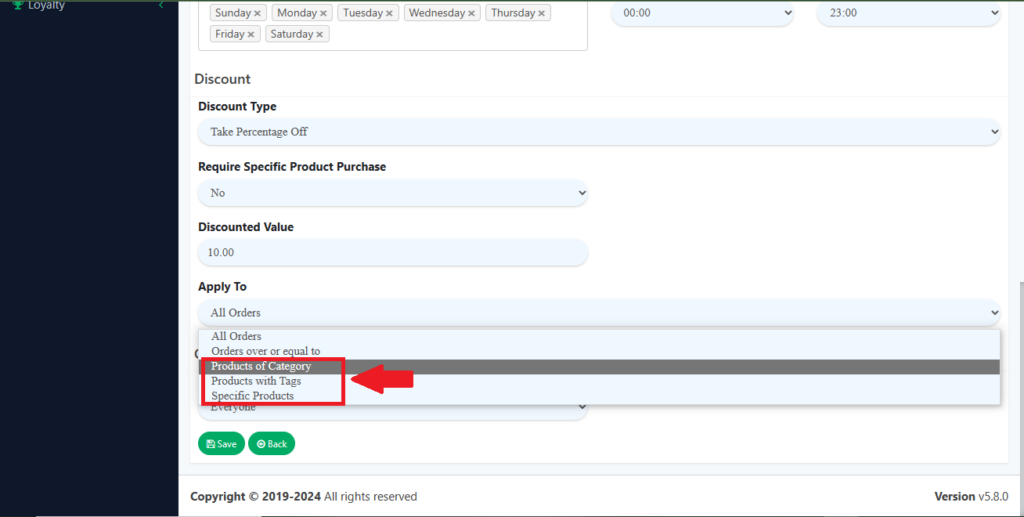Remove the Thursday day tag

tap(542, 14)
